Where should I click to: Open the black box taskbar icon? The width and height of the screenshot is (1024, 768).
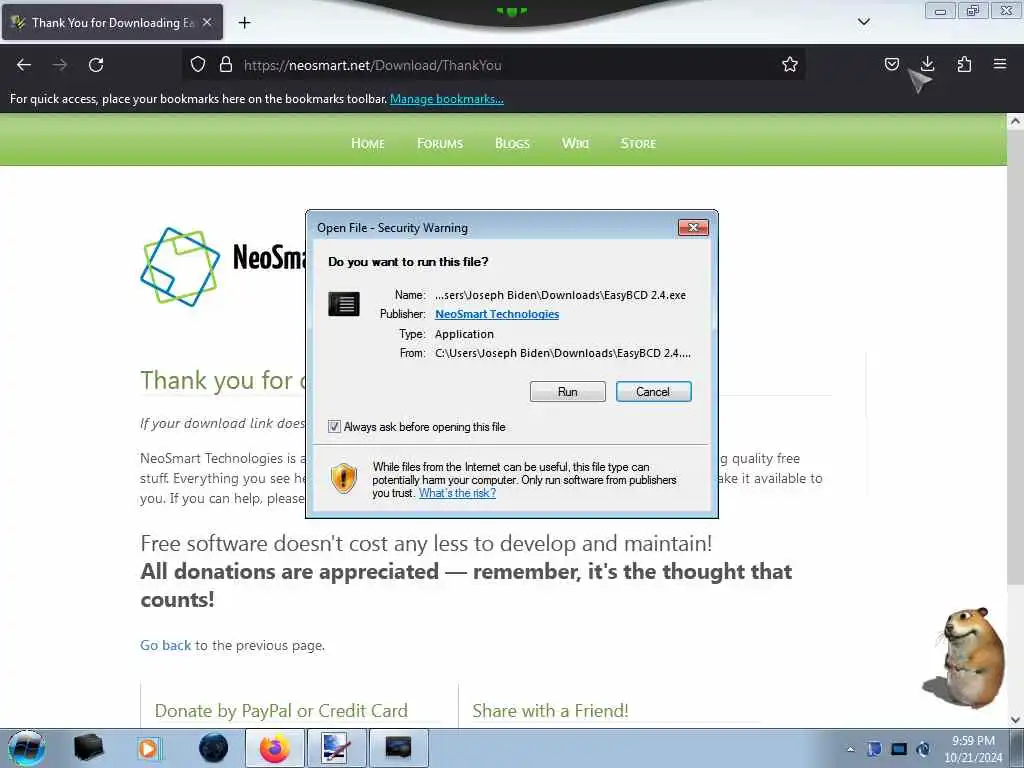pos(88,748)
